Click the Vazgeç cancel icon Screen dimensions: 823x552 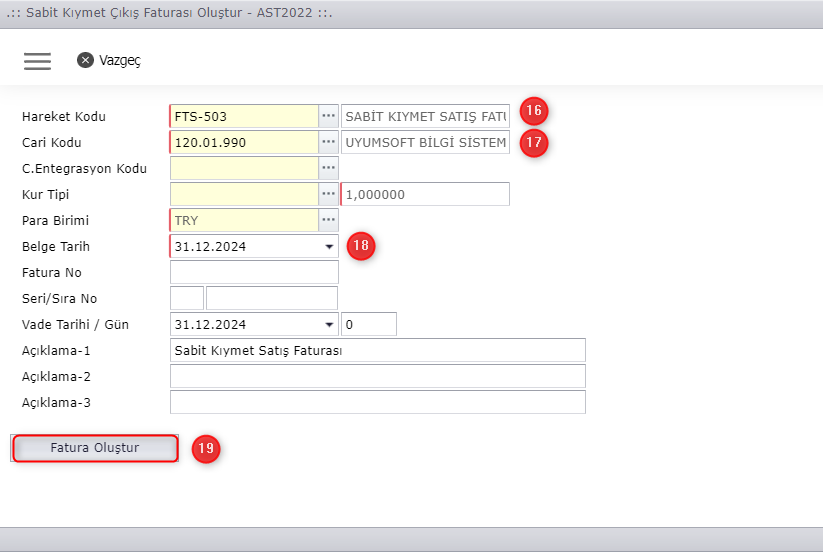point(86,60)
